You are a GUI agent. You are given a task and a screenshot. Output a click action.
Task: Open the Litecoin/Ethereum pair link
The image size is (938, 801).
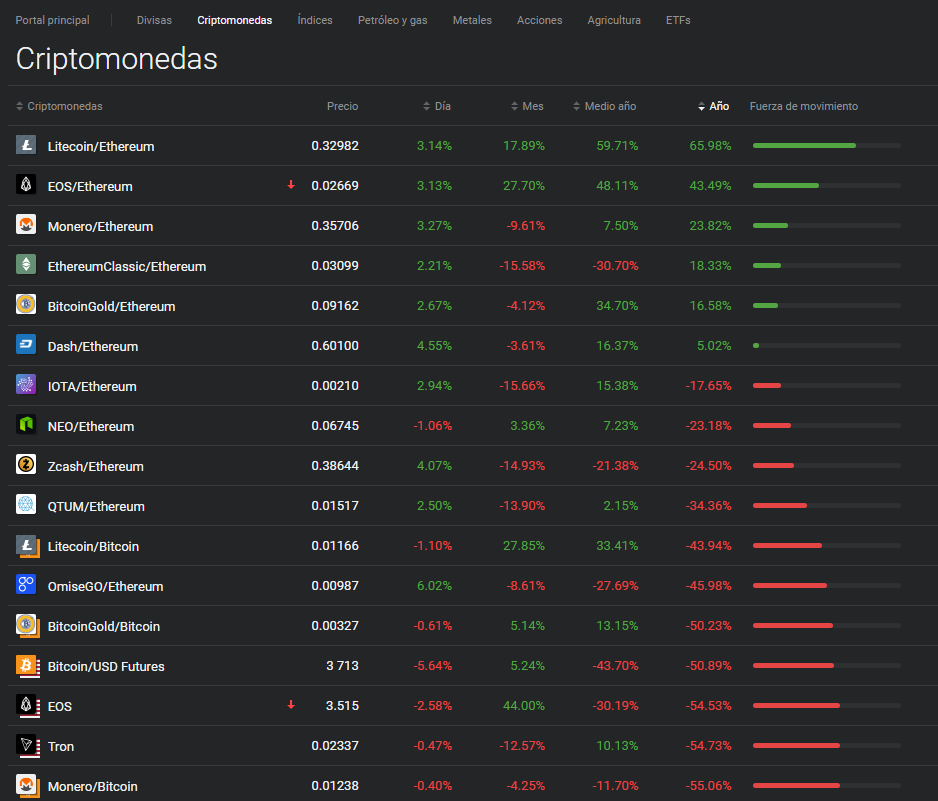[101, 146]
